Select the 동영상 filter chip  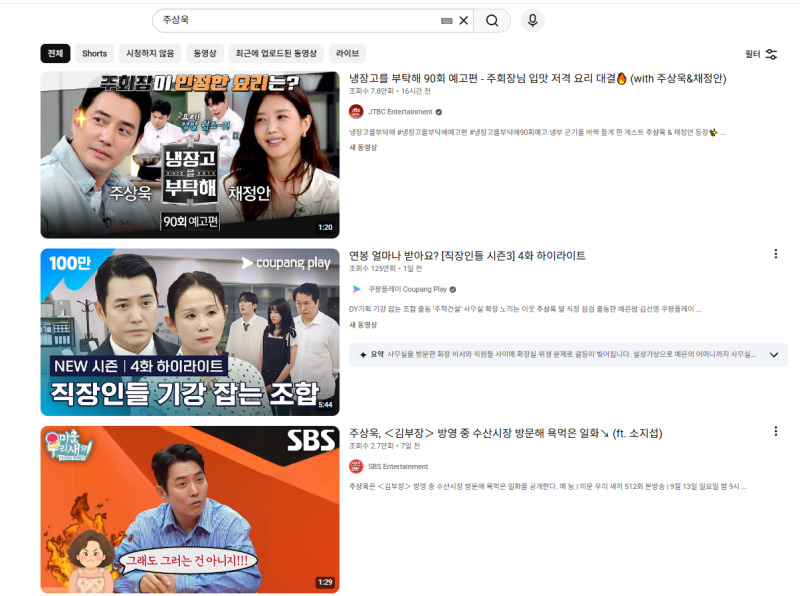205,54
